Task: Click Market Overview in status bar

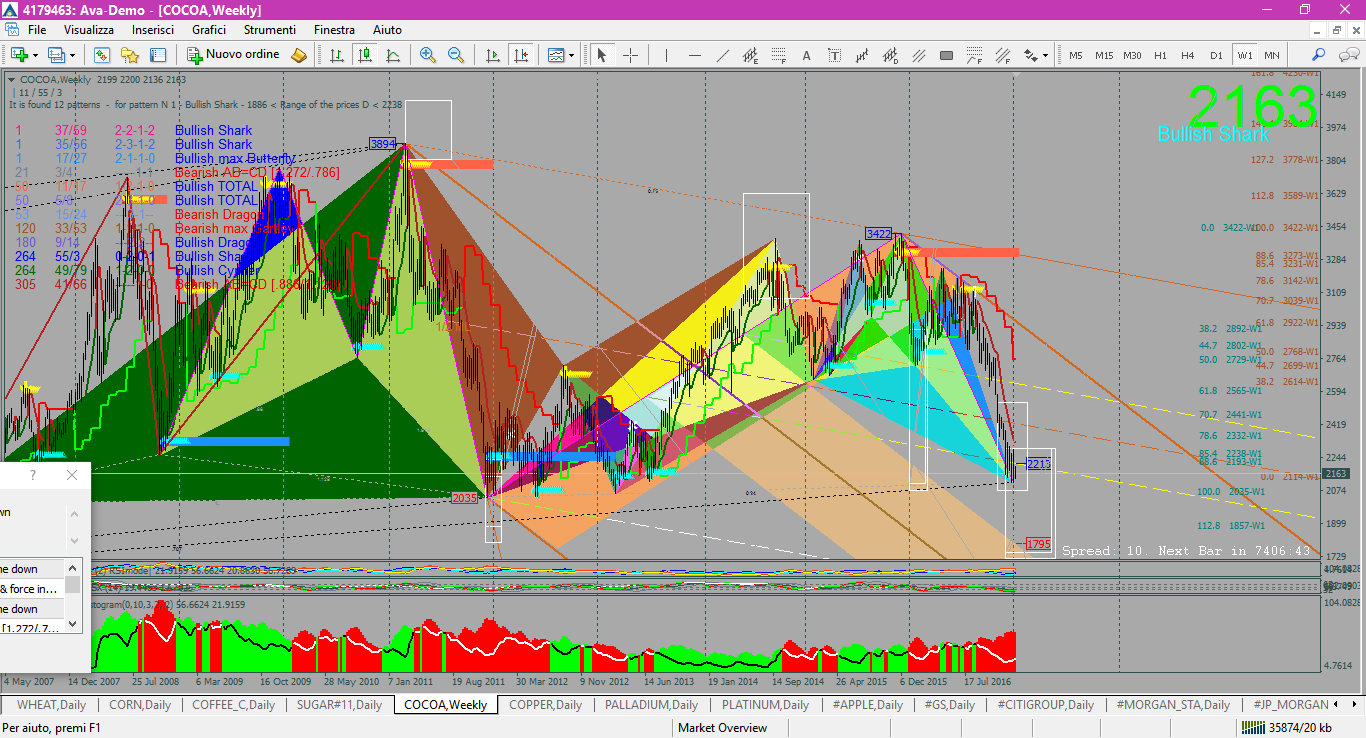Action: click(x=722, y=728)
